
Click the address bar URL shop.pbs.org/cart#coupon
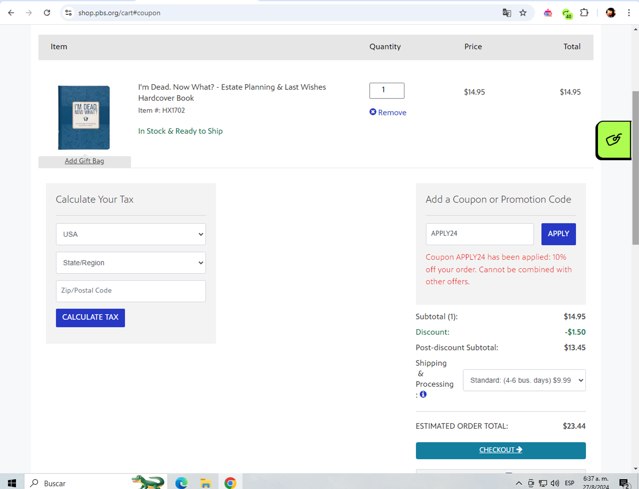(119, 13)
